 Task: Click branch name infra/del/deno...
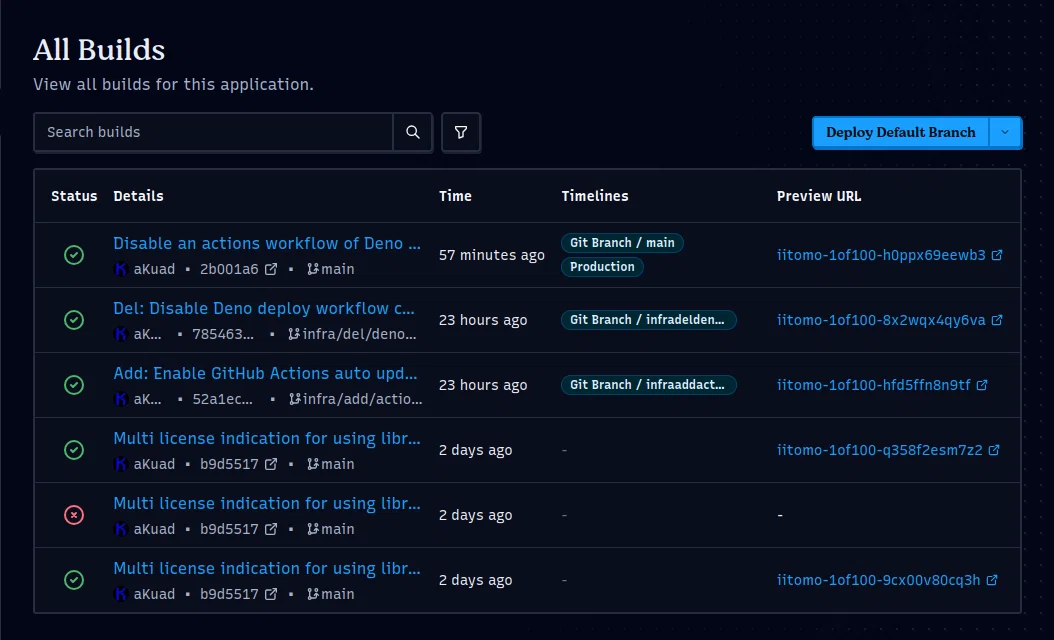tap(360, 334)
